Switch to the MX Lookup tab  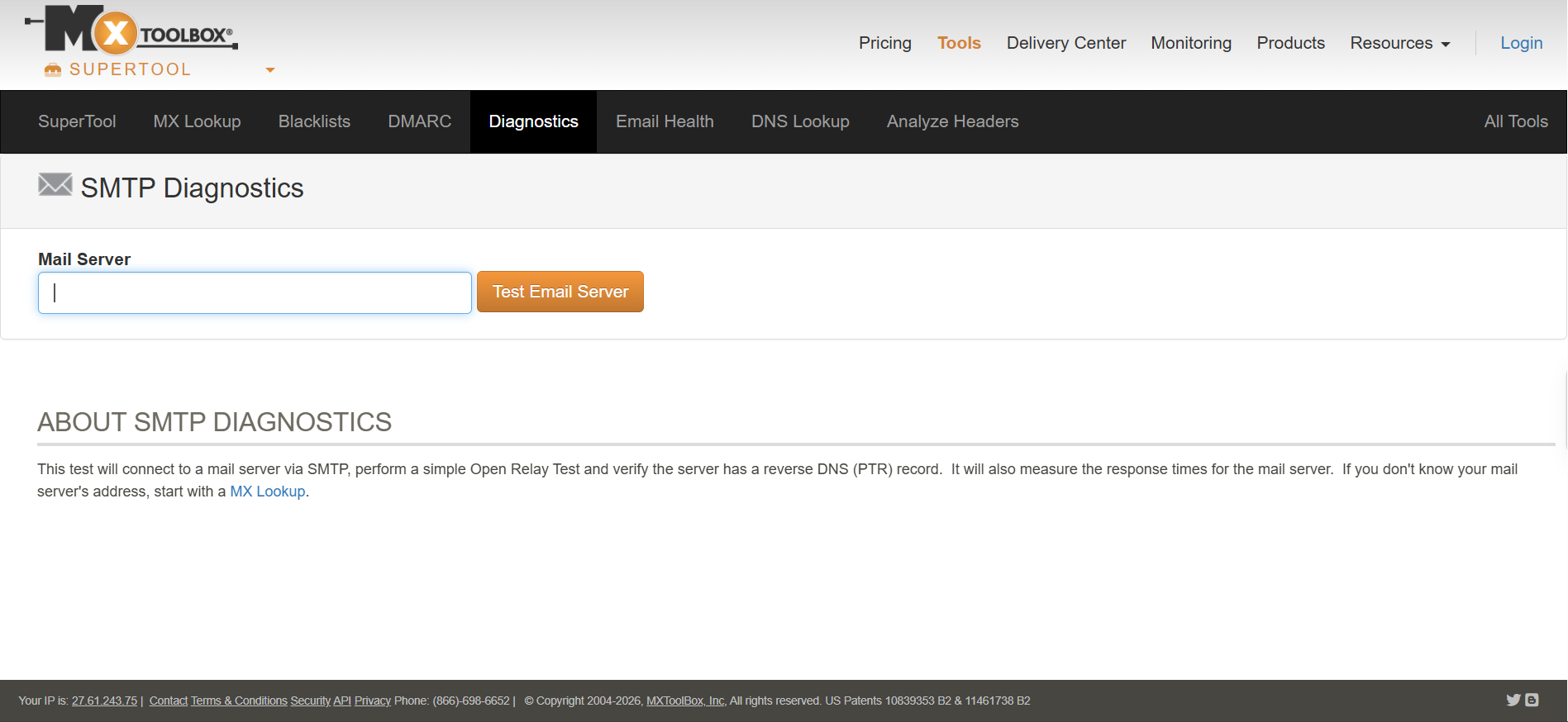coord(197,121)
